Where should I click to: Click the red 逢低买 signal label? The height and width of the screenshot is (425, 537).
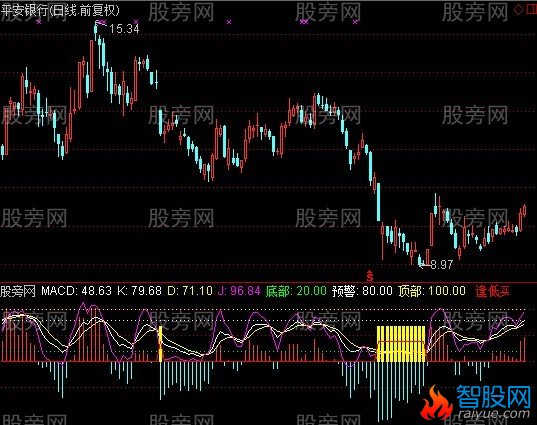[x=492, y=291]
